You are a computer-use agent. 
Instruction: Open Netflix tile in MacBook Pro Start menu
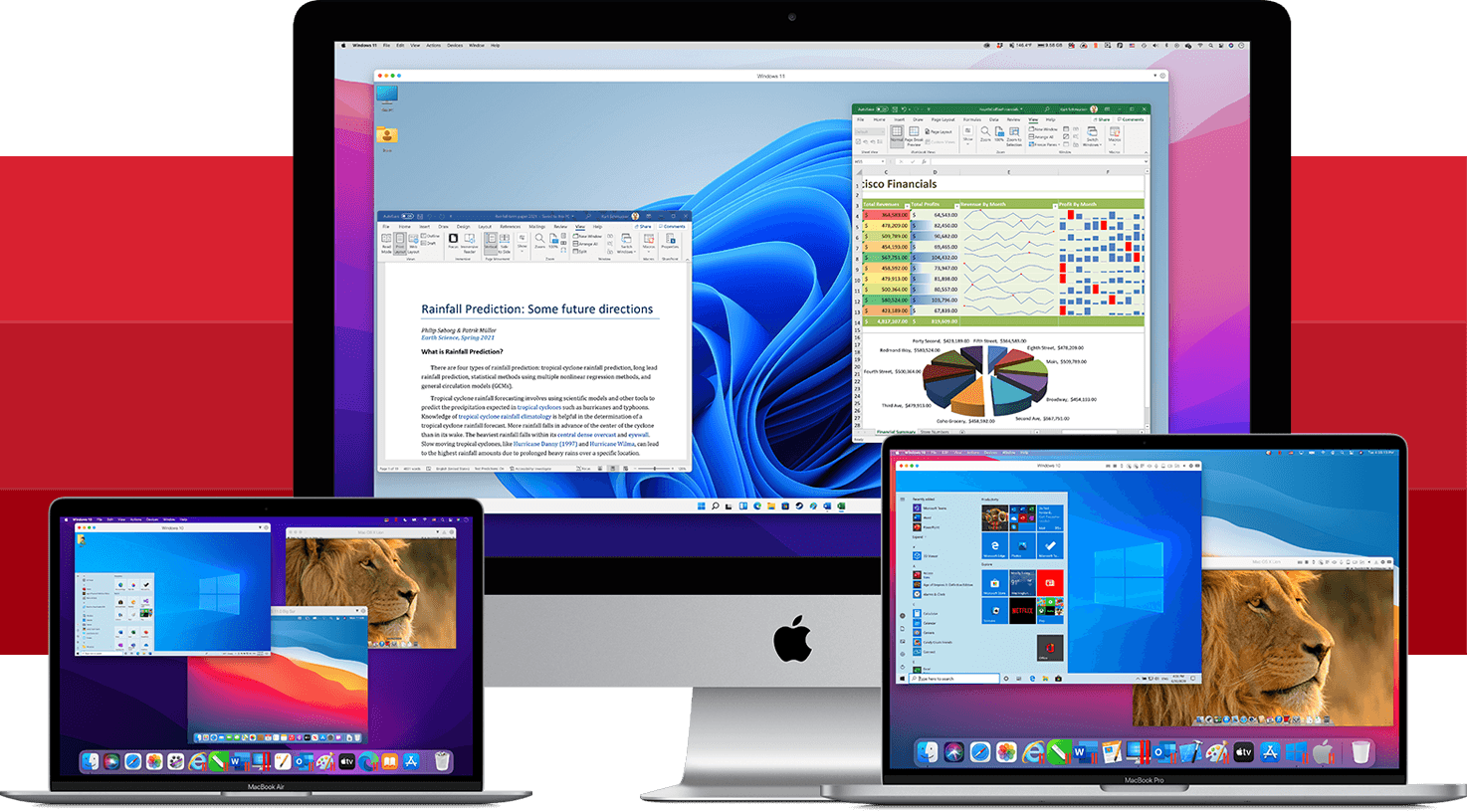pos(1022,611)
